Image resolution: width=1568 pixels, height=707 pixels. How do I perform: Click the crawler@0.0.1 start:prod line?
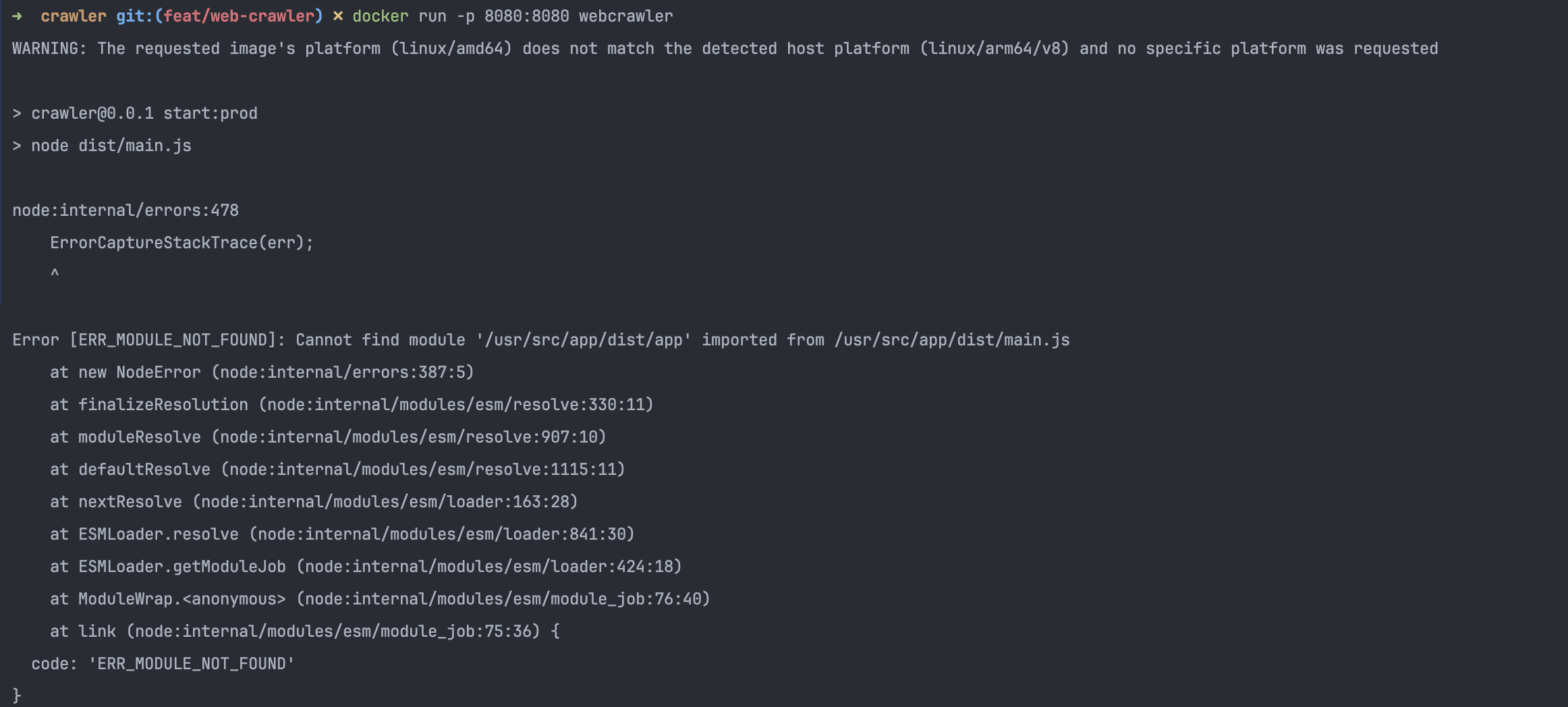pyautogui.click(x=135, y=113)
